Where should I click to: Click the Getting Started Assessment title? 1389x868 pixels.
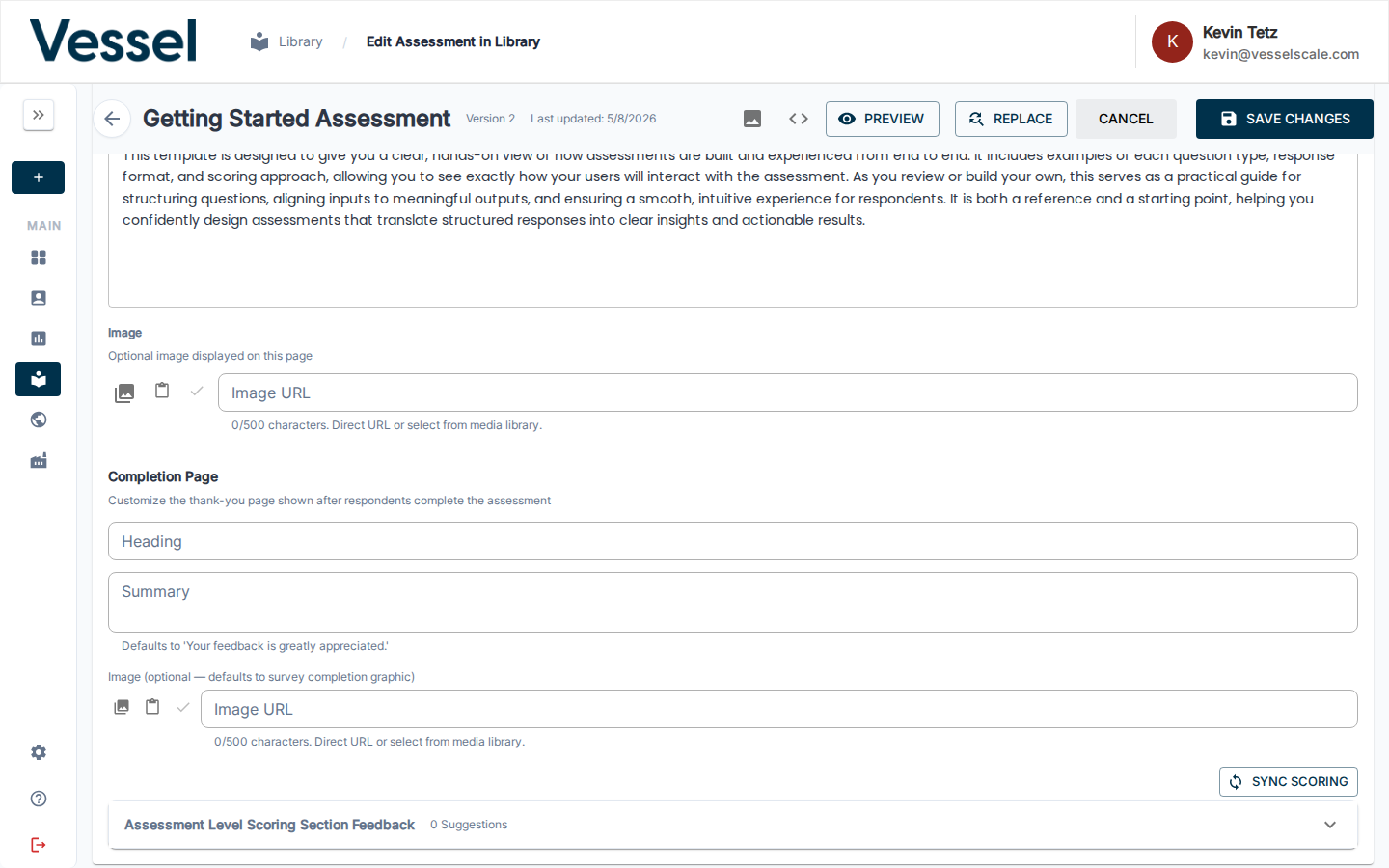(296, 119)
